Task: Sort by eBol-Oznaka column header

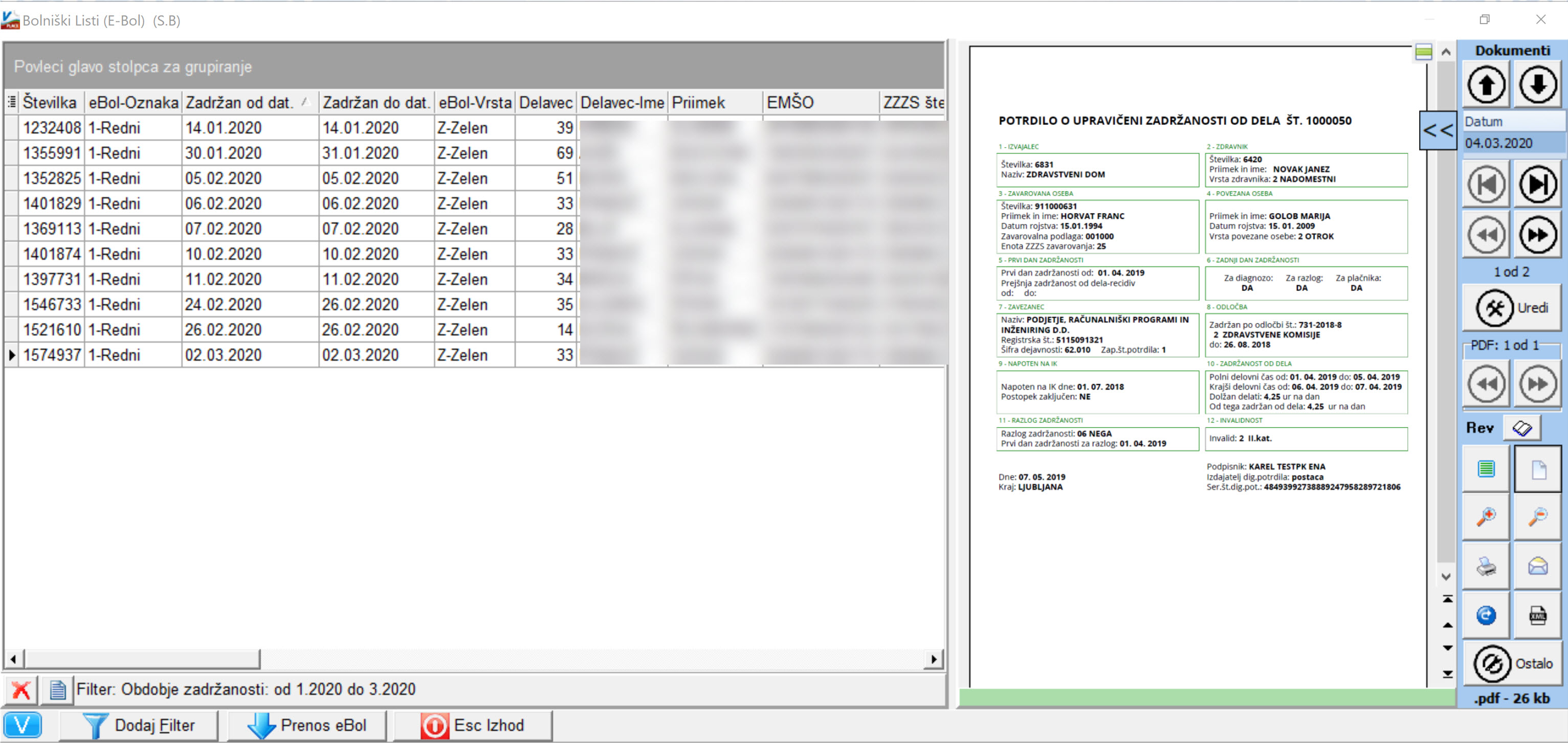Action: 132,102
